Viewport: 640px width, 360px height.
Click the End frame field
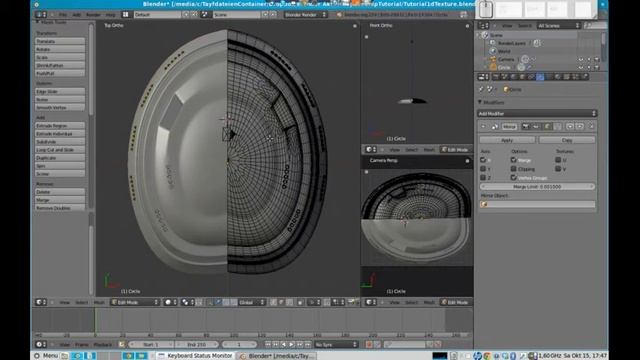click(x=197, y=345)
